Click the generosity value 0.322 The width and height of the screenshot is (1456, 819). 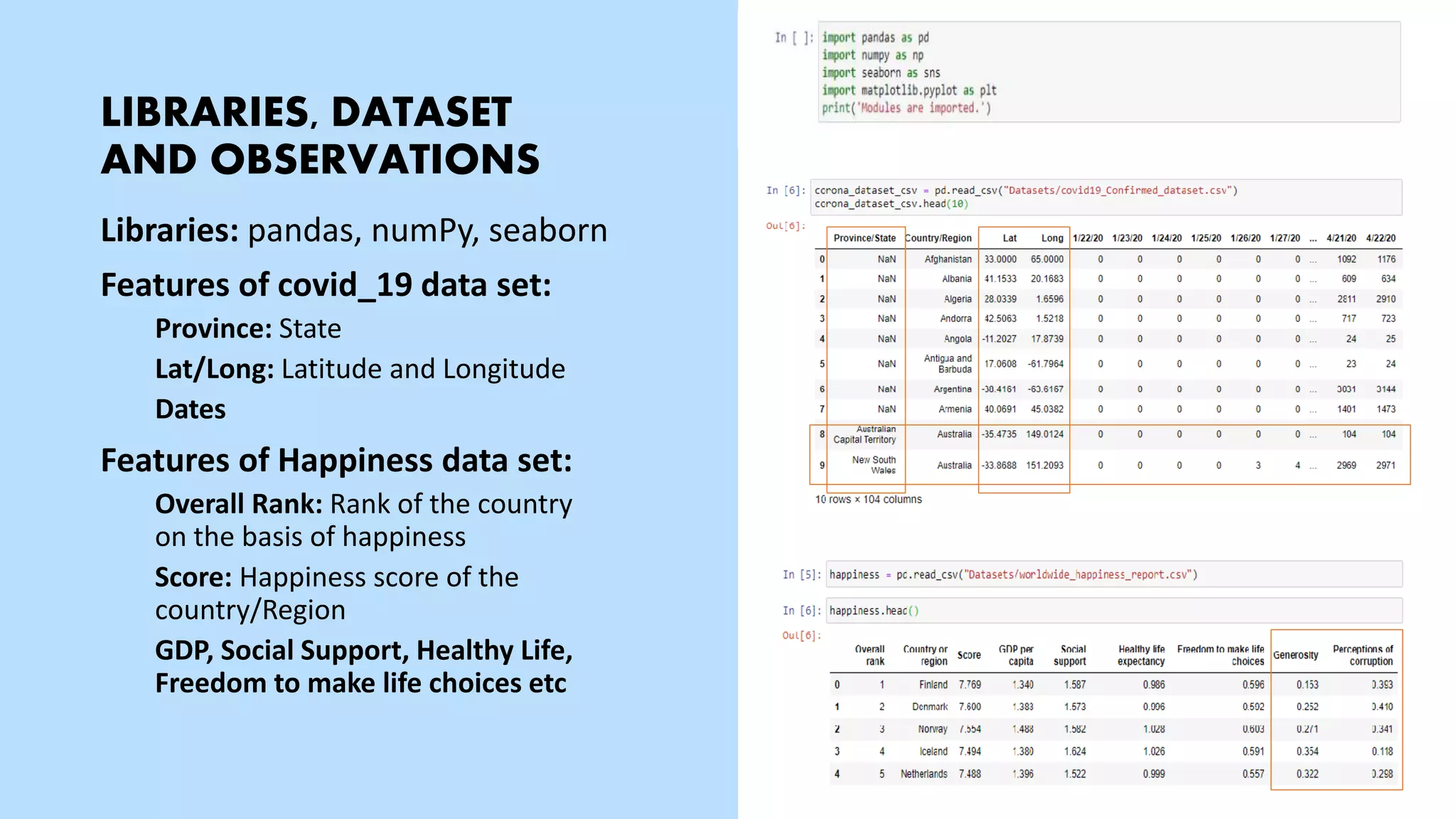coord(1307,774)
